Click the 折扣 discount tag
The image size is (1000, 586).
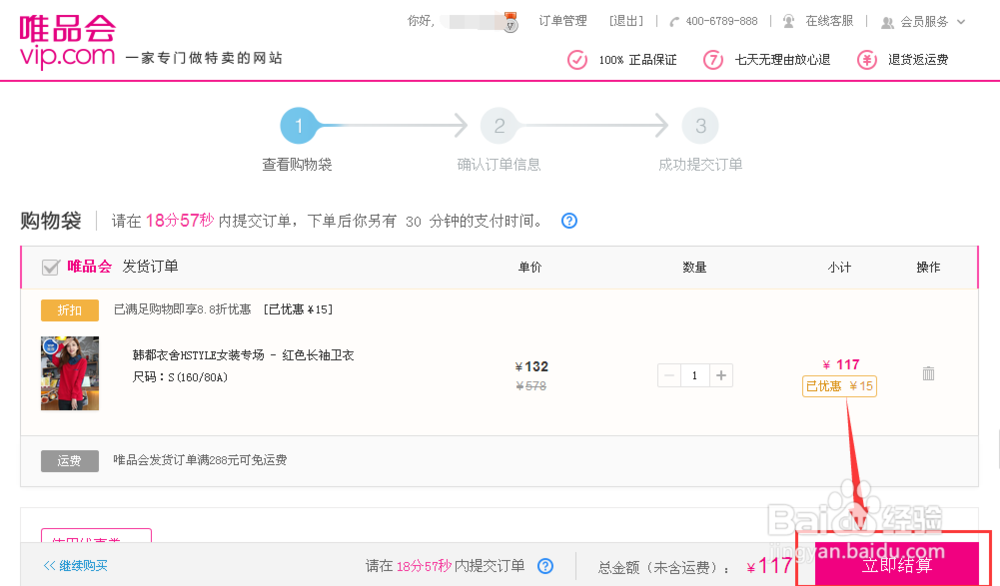pos(70,310)
